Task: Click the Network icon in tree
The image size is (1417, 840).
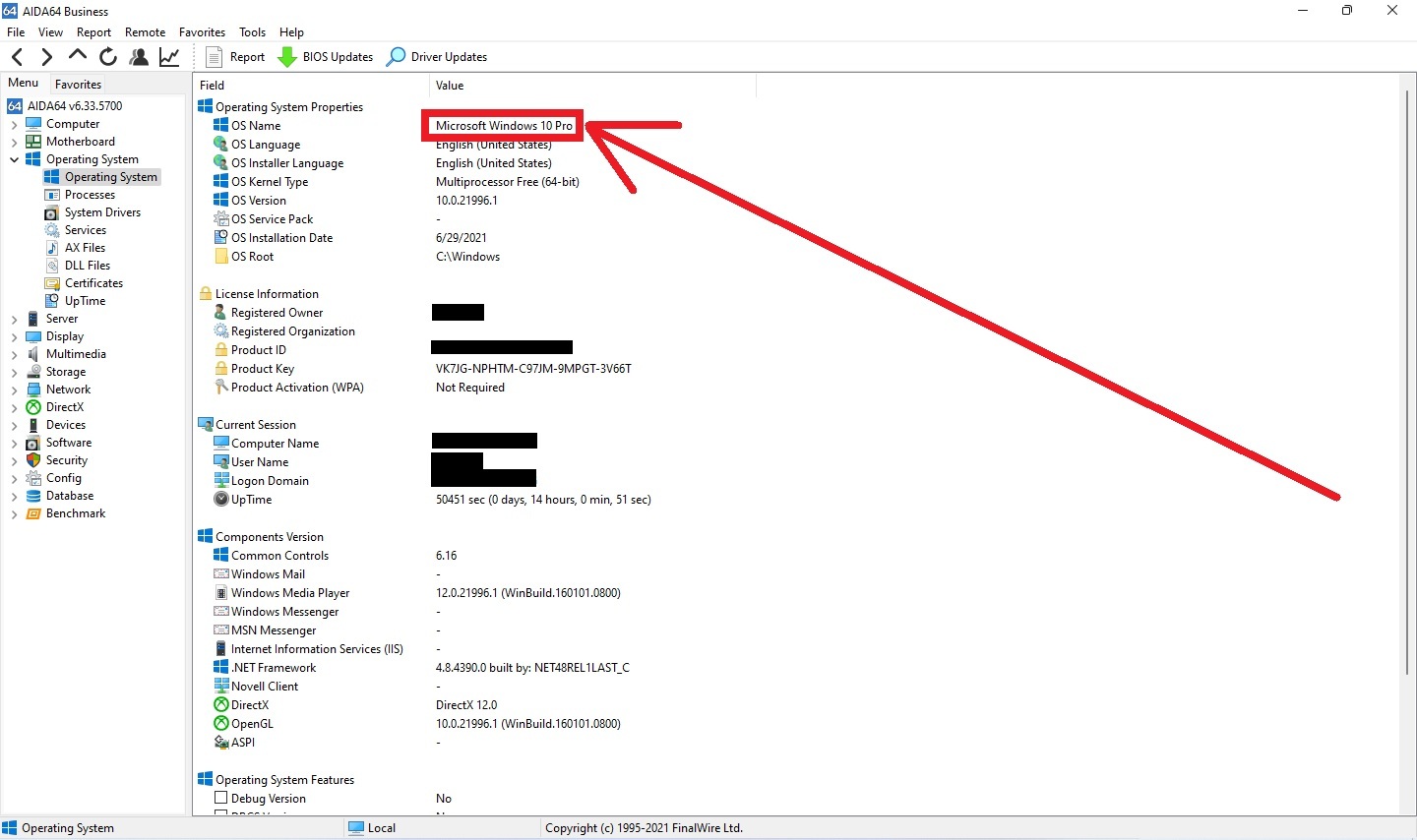Action: pyautogui.click(x=33, y=390)
